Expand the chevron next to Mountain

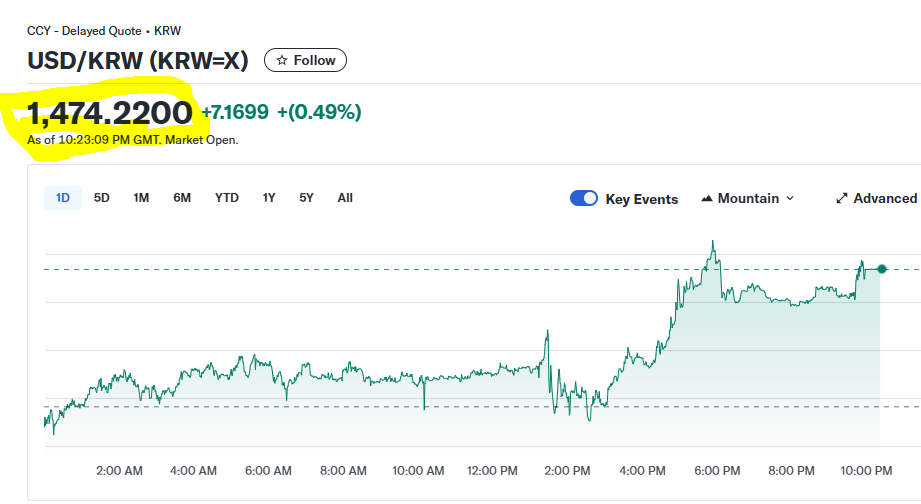click(x=790, y=199)
